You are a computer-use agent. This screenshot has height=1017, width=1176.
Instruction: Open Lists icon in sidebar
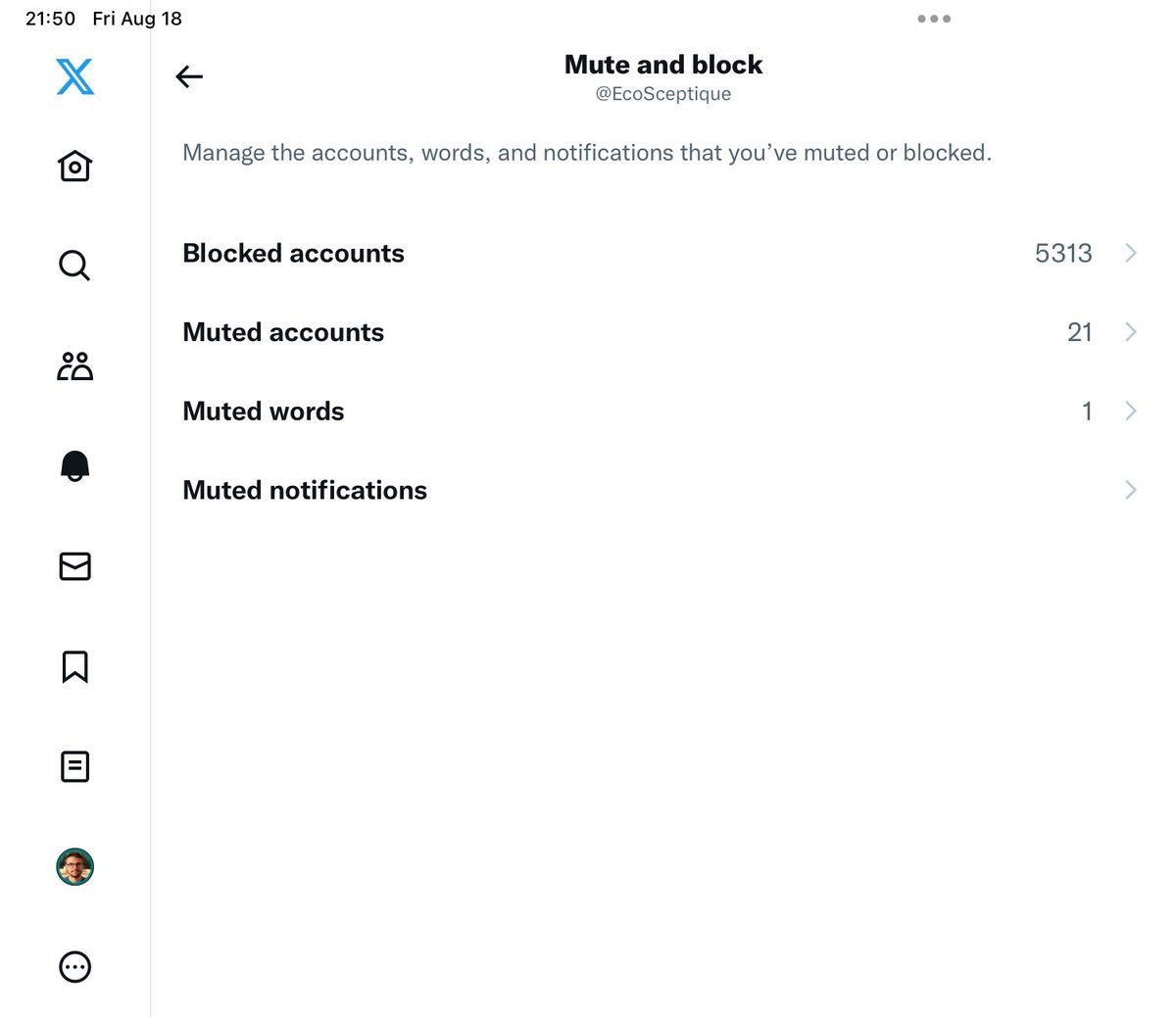pos(74,766)
